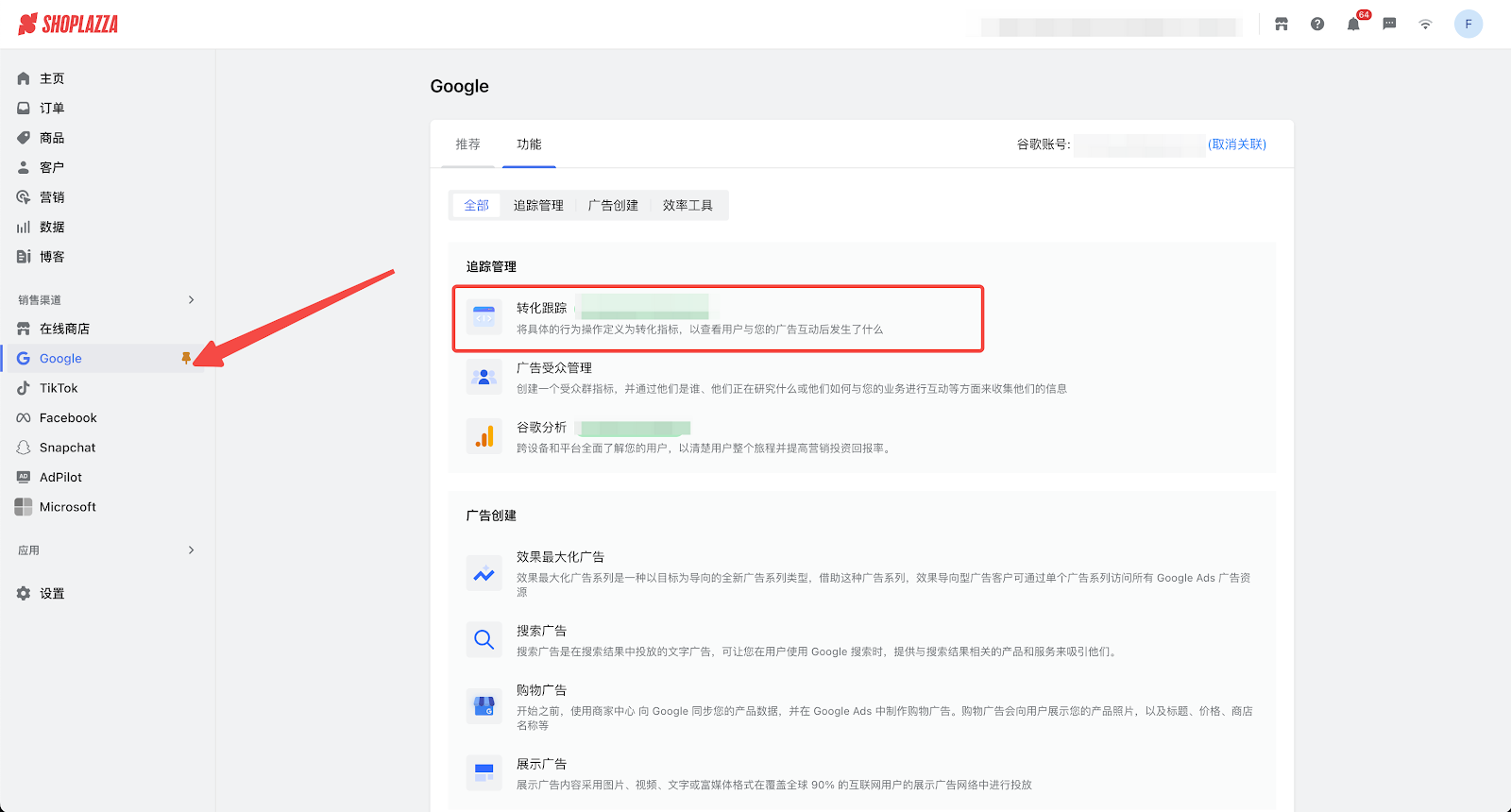Click the 购物广告 shop icon
The image size is (1511, 812).
point(484,706)
